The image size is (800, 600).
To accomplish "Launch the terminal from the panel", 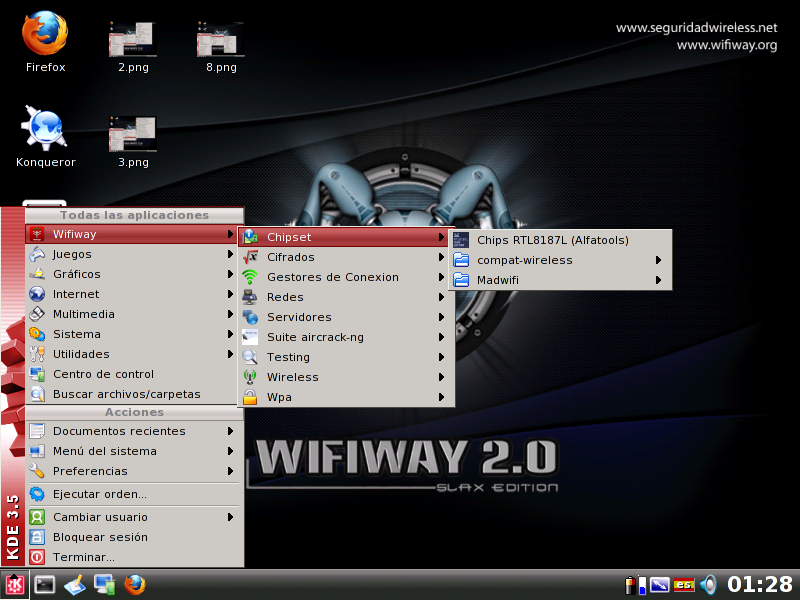I will click(44, 585).
